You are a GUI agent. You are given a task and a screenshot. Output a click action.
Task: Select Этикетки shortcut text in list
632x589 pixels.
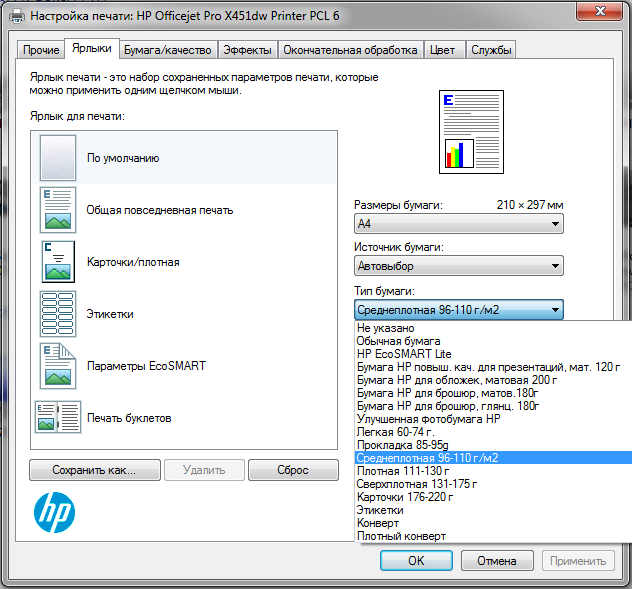point(110,314)
